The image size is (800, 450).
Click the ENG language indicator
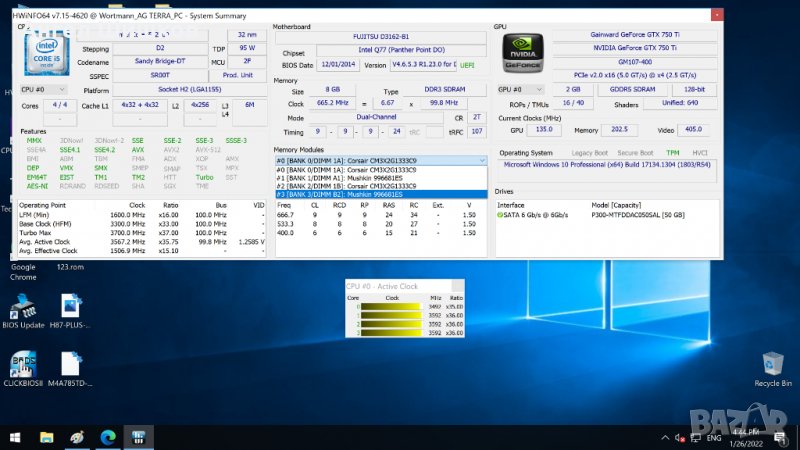[715, 437]
